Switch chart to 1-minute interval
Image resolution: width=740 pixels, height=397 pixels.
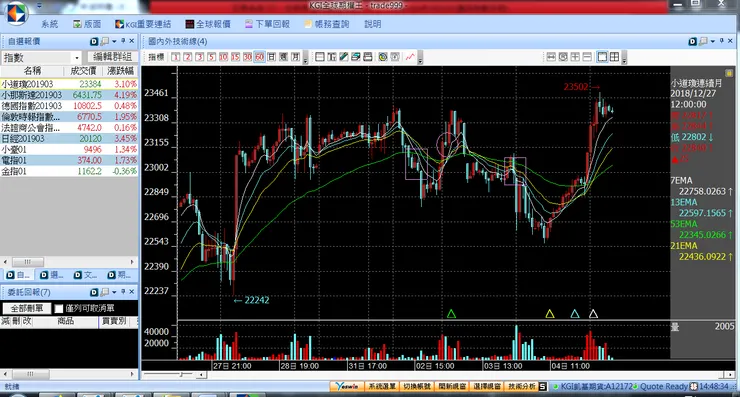(x=176, y=57)
